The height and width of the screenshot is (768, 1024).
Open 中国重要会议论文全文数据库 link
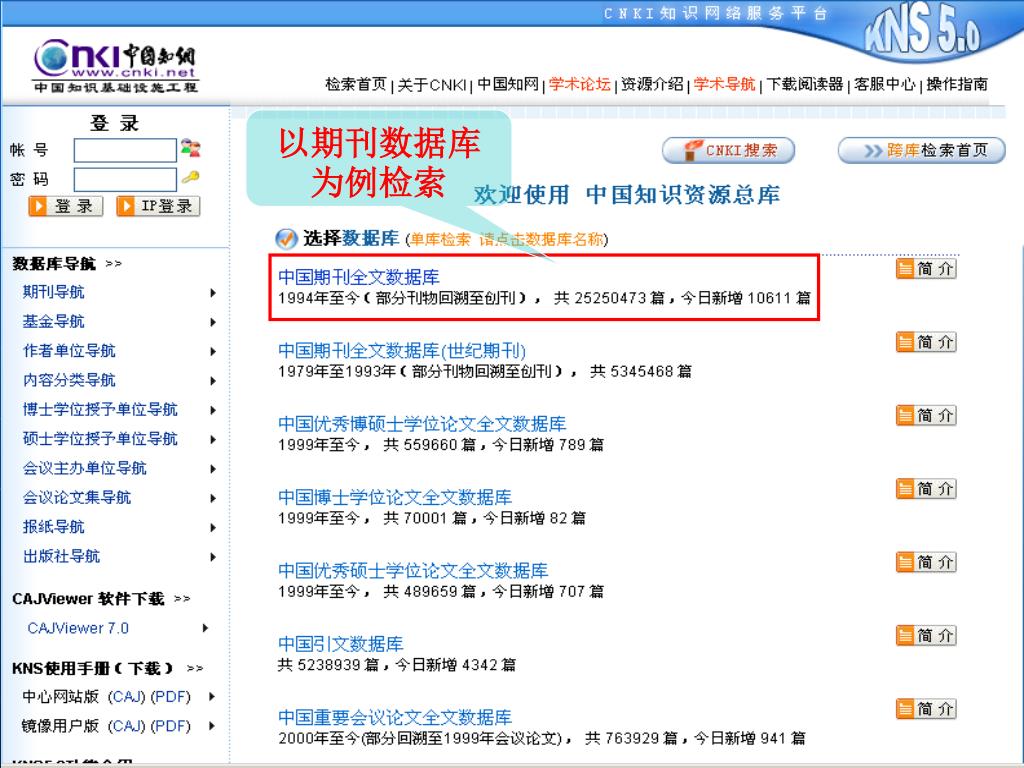click(x=394, y=718)
